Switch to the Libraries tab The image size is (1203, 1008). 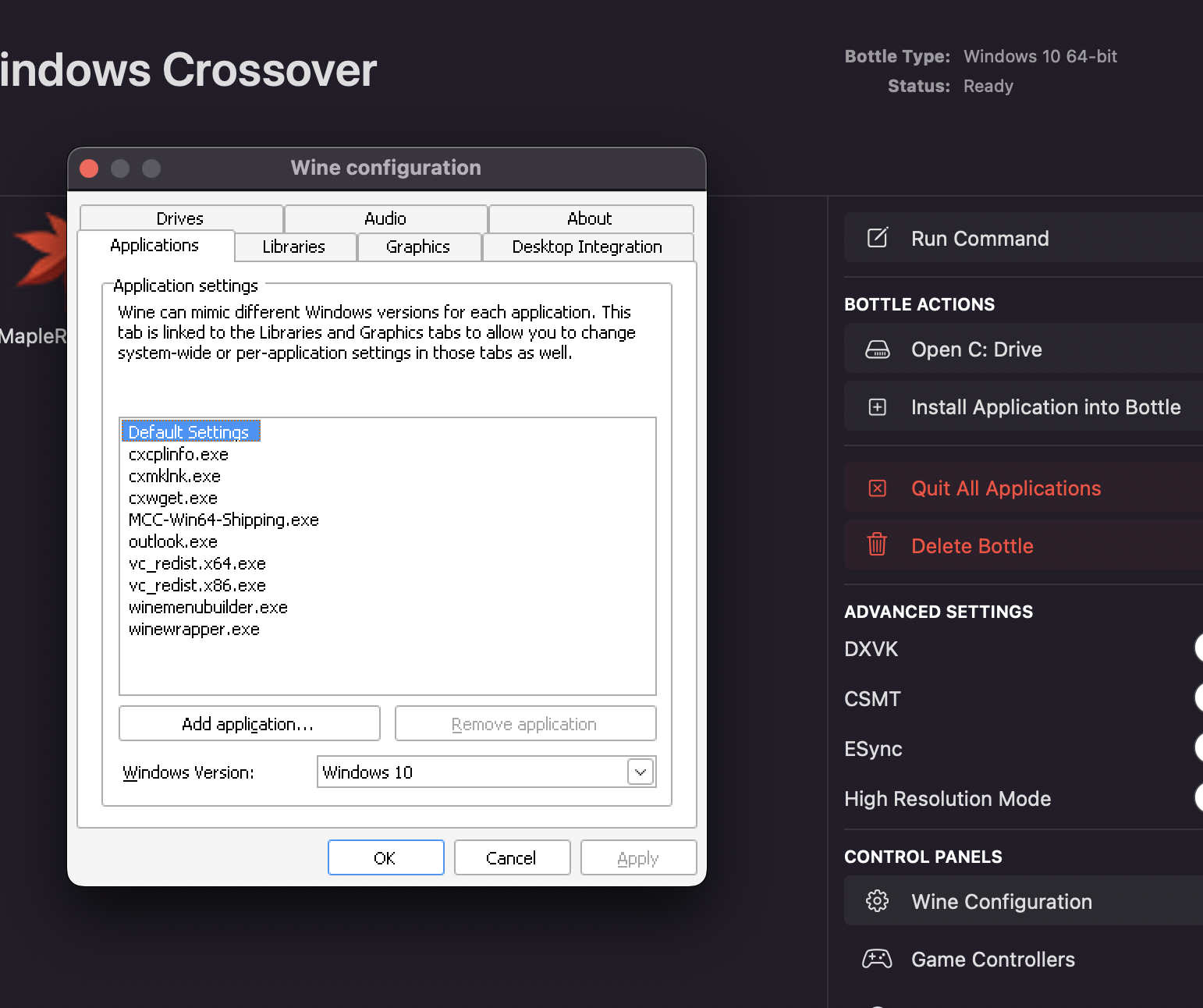[x=294, y=247]
